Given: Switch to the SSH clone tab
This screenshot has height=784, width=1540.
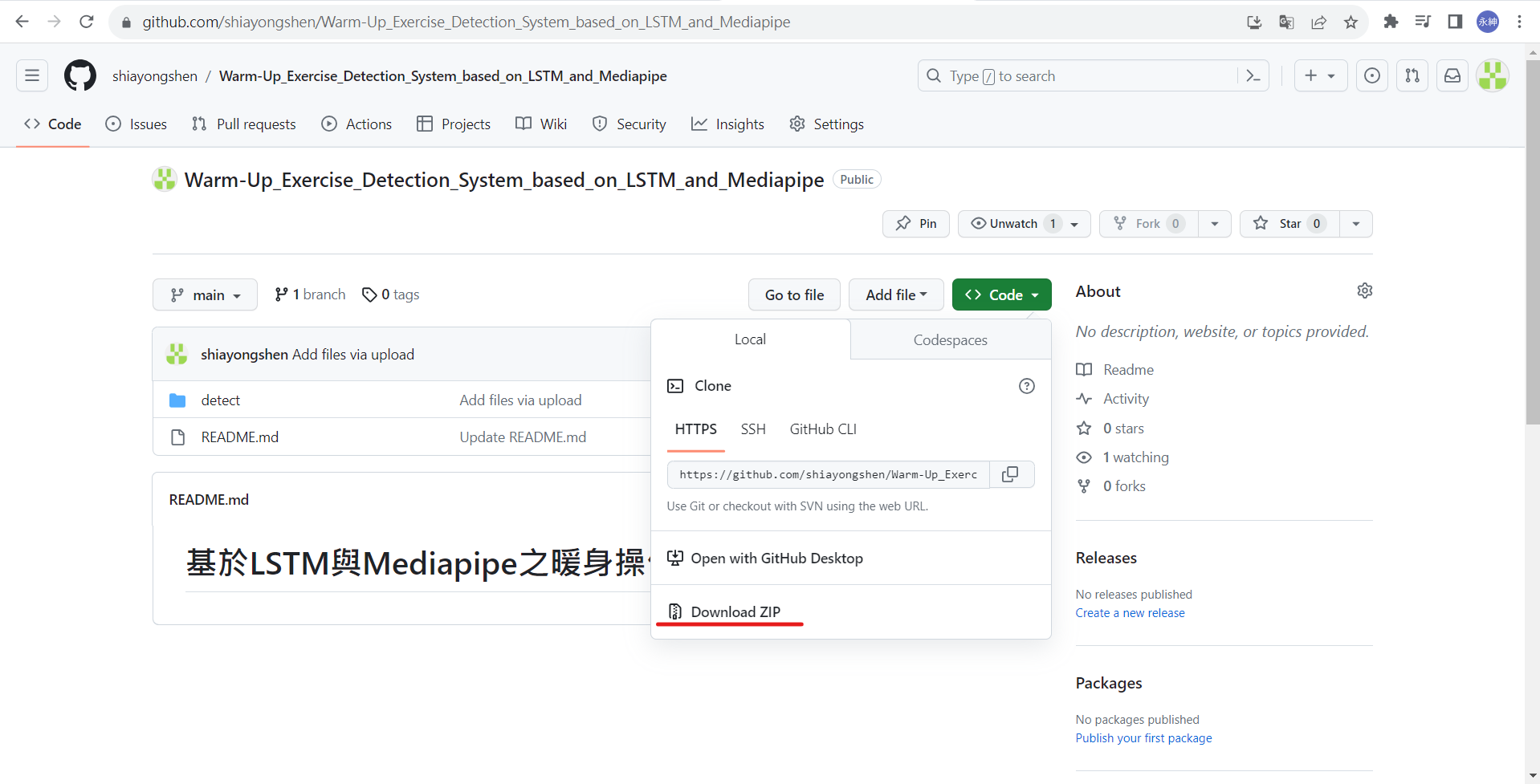Looking at the screenshot, I should click(752, 429).
